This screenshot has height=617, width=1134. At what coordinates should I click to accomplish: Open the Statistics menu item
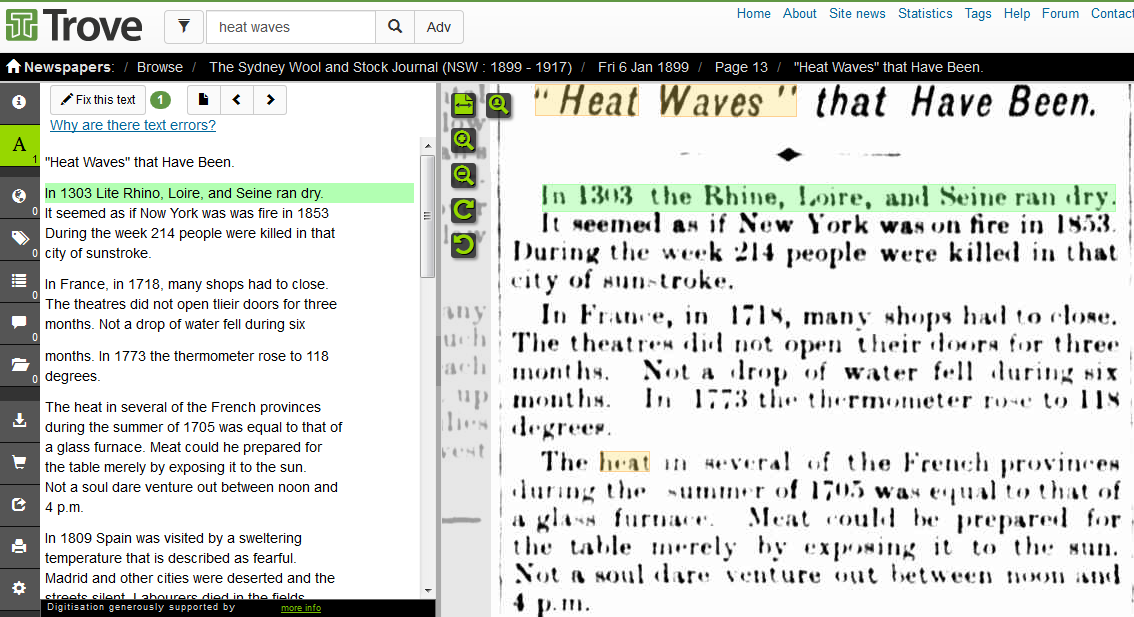[x=925, y=13]
